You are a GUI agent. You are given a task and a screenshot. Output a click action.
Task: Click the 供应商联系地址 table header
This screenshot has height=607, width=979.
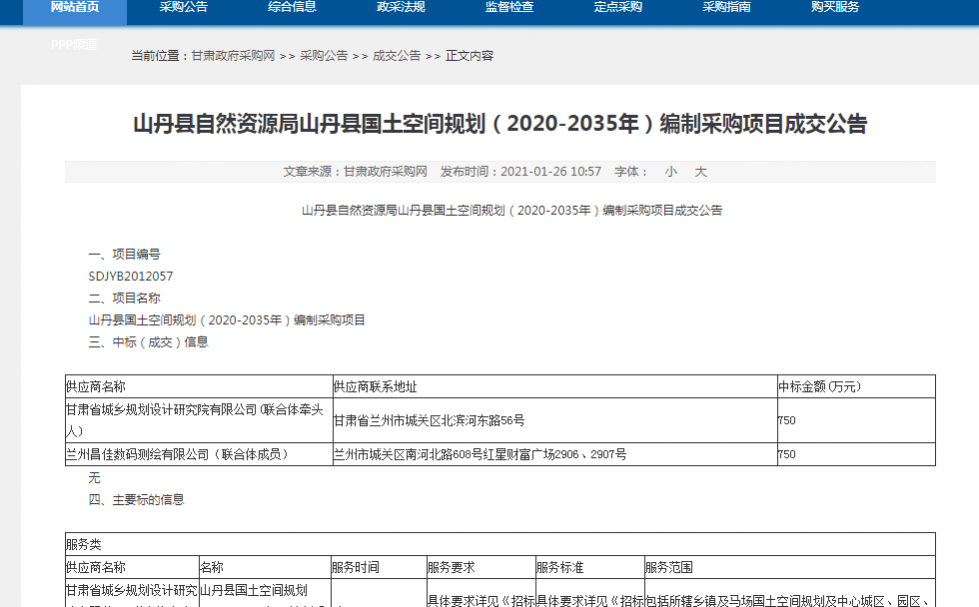(x=375, y=387)
